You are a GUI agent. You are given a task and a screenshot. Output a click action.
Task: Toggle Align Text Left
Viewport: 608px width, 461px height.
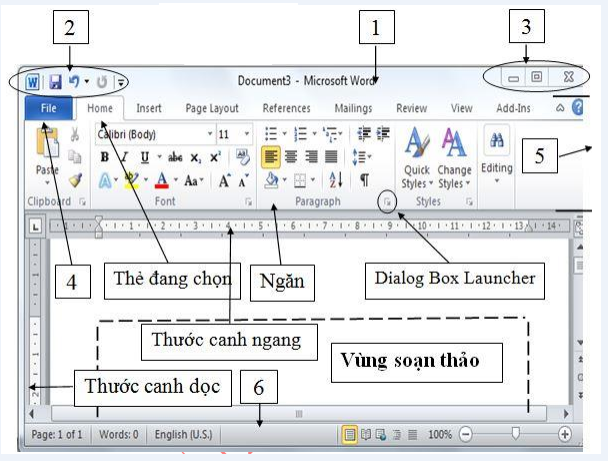point(271,157)
